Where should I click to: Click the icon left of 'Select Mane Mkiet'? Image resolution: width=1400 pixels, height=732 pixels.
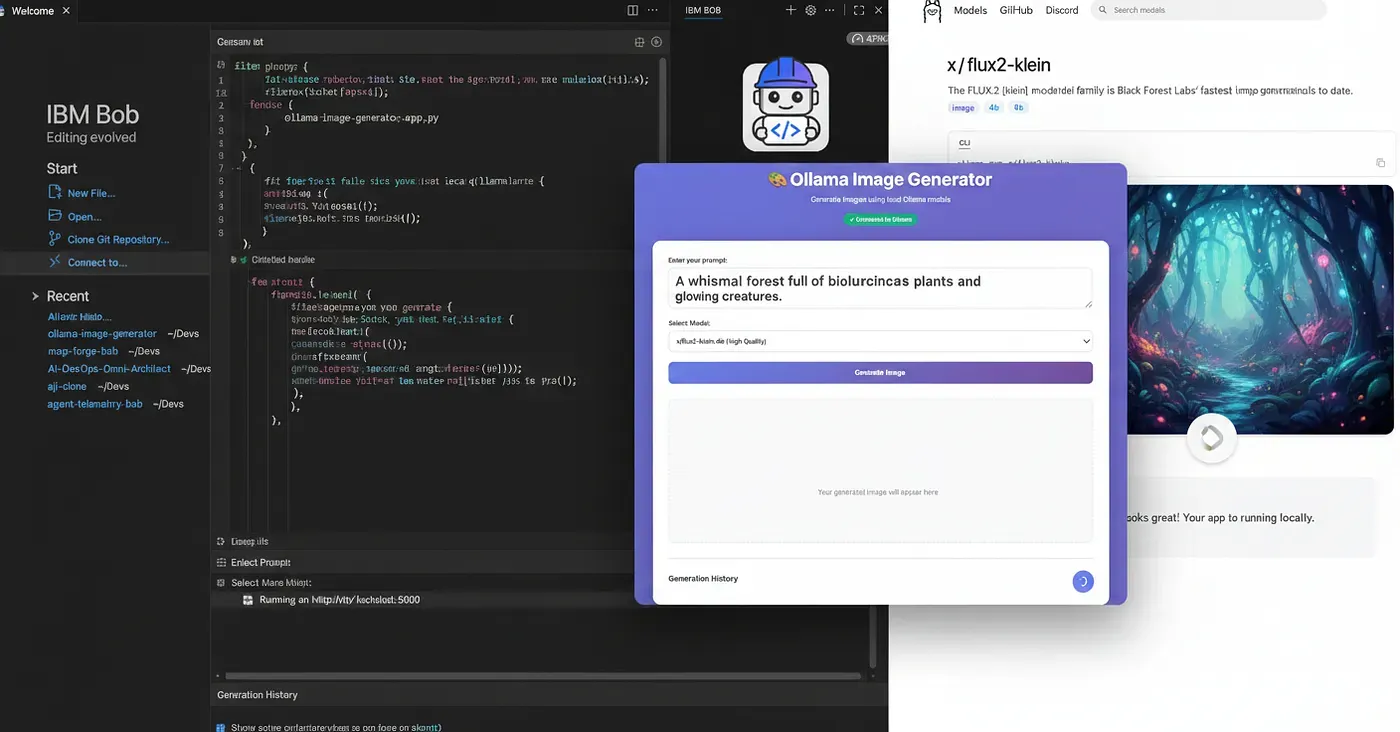point(221,582)
